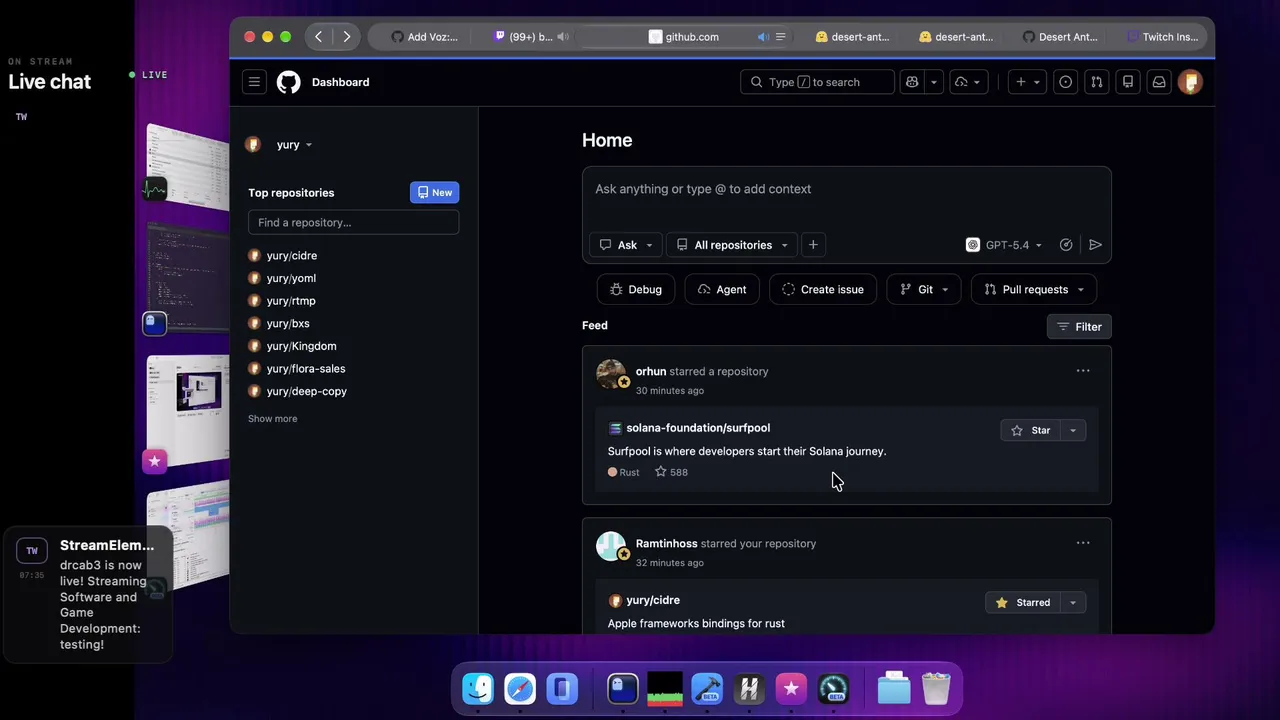The height and width of the screenshot is (720, 1280).
Task: Focus the Type / to search box
Action: [817, 82]
